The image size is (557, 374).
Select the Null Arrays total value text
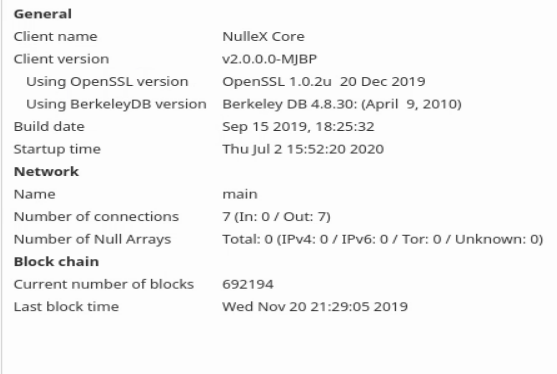coord(383,239)
